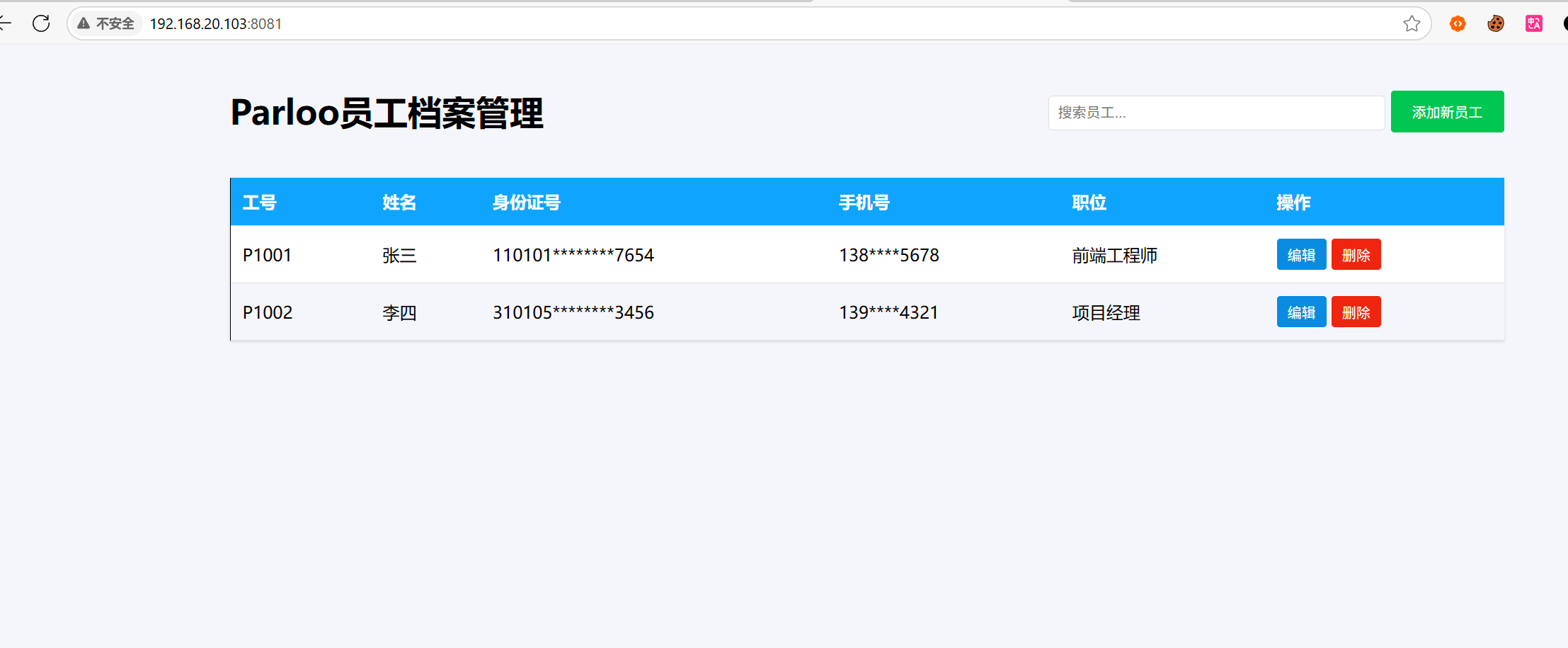Click the 操作 column header

[1293, 203]
